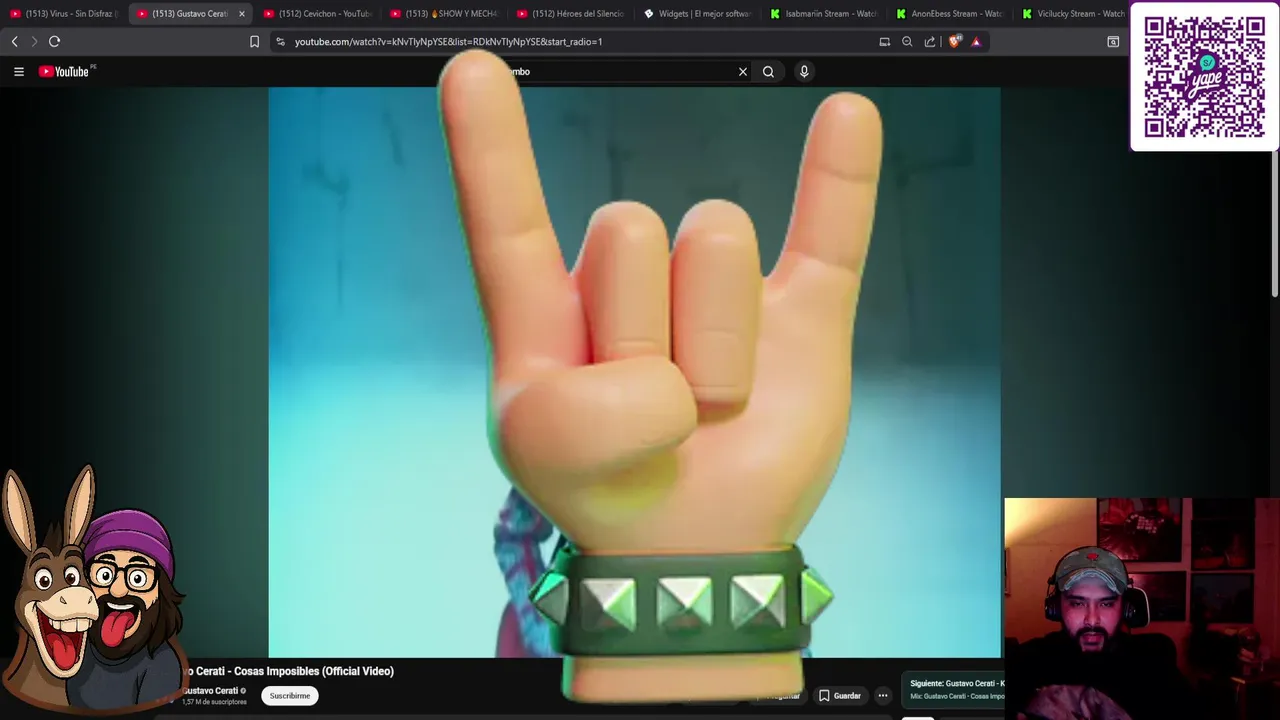Click the 'Cosas Imposibles (Official Video)' title
Screen dimensions: 1280x720
coord(314,671)
